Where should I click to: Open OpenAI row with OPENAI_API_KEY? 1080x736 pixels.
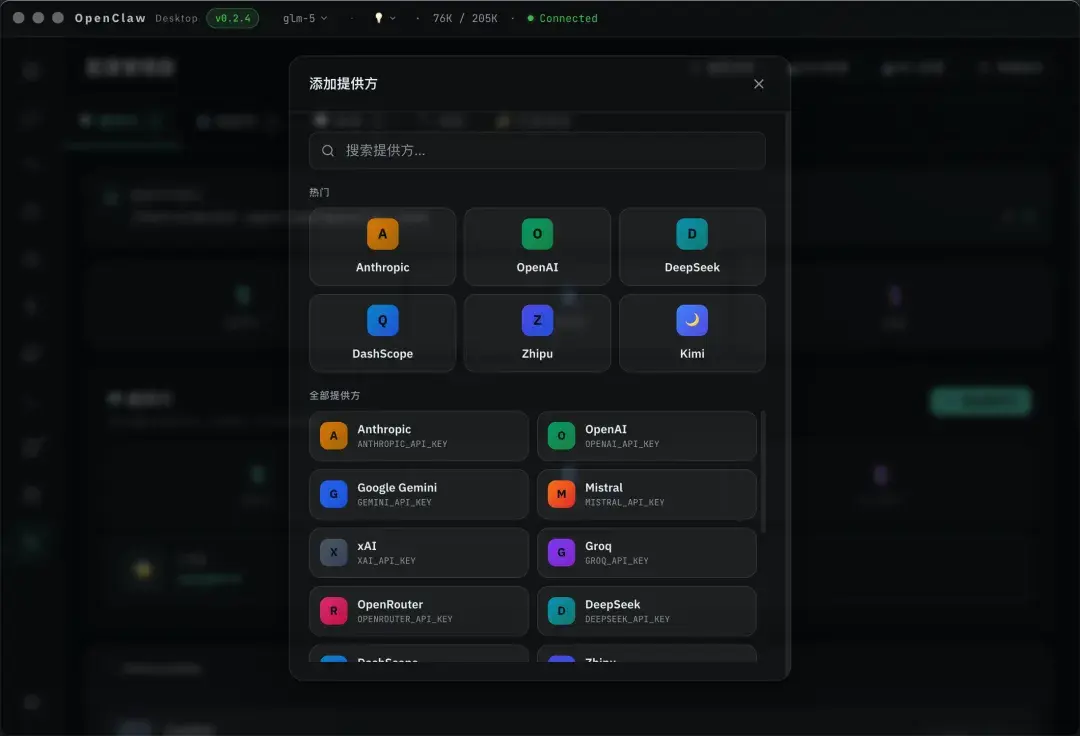coord(647,436)
